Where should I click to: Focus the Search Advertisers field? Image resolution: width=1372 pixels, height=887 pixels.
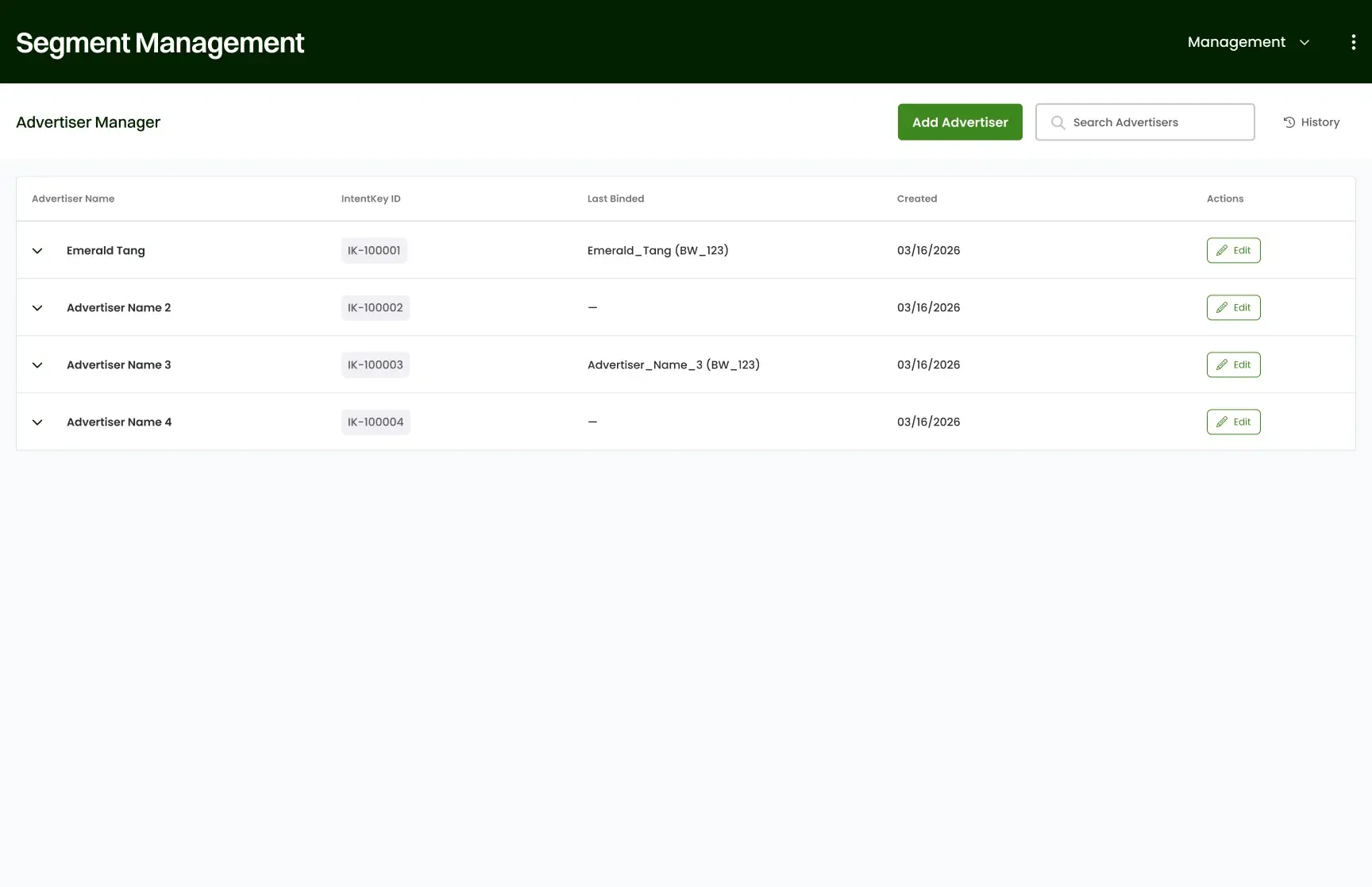[1145, 122]
